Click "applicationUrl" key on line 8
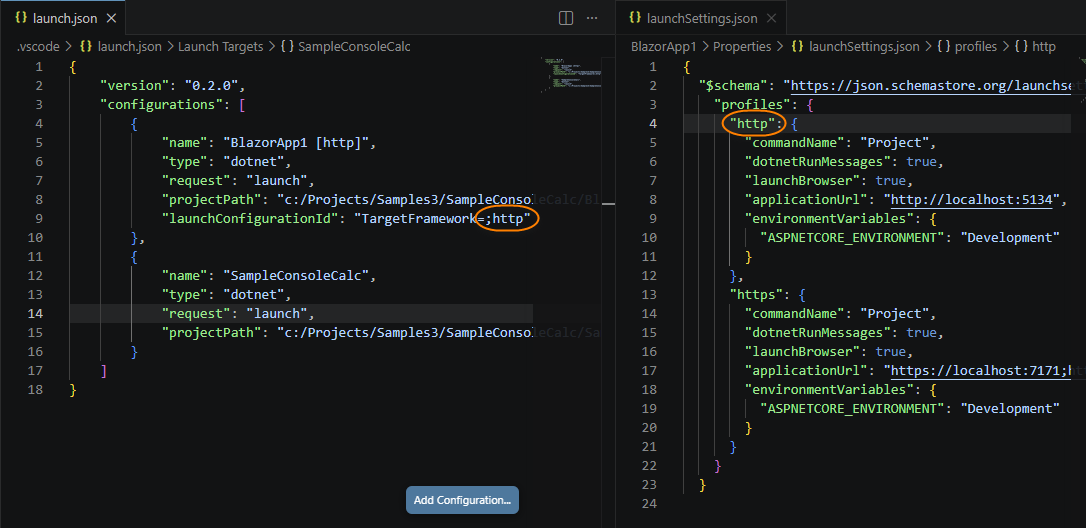Image resolution: width=1086 pixels, height=528 pixels. (x=806, y=200)
